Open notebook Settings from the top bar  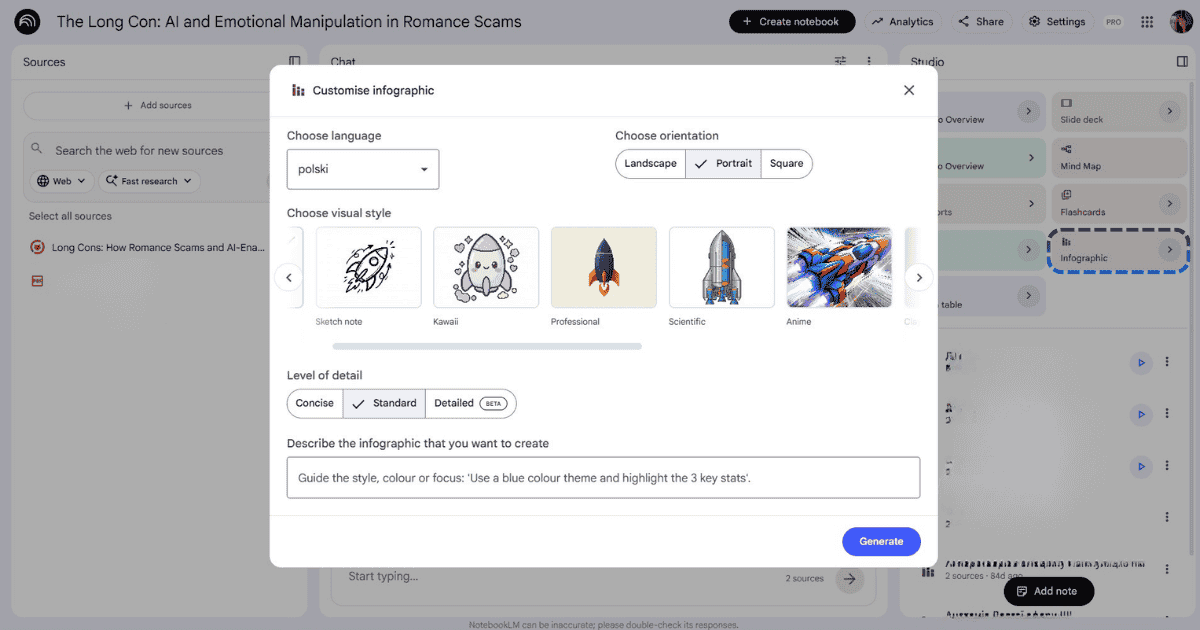(1057, 21)
